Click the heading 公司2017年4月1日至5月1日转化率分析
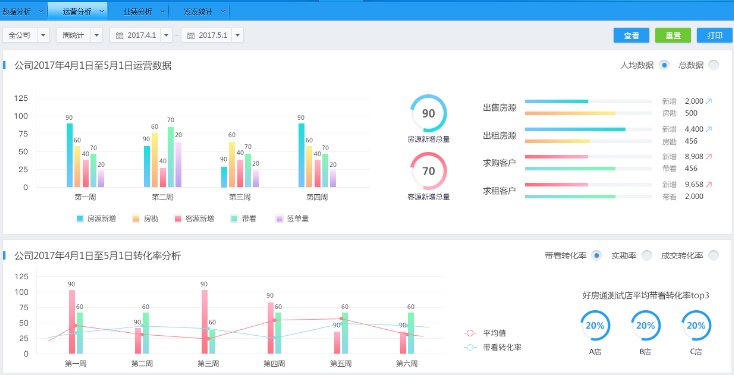Screen dimensions: 734x375 pyautogui.click(x=97, y=256)
